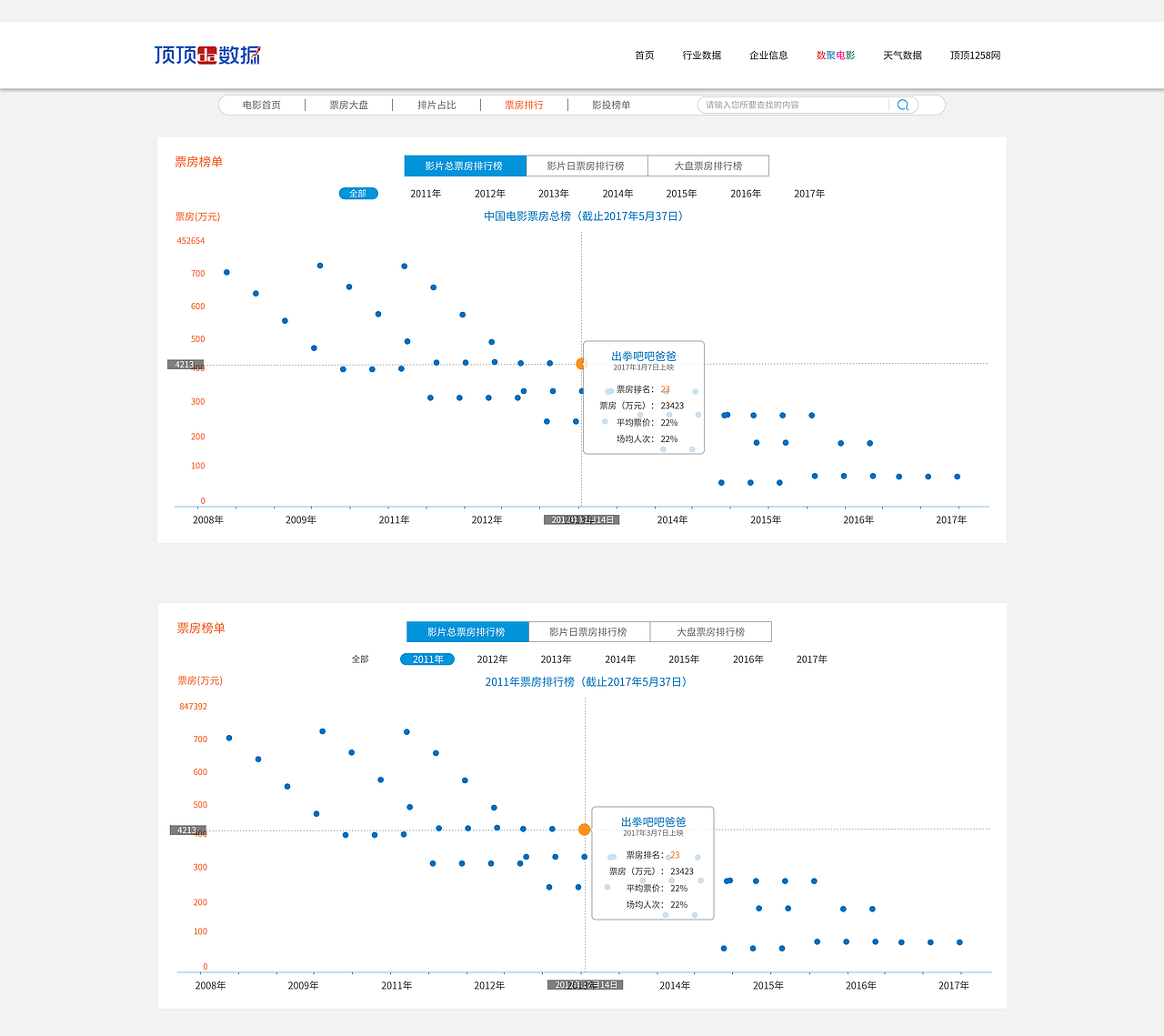Select 全部 year filter in top chart
This screenshot has height=1036, width=1164.
(x=358, y=194)
